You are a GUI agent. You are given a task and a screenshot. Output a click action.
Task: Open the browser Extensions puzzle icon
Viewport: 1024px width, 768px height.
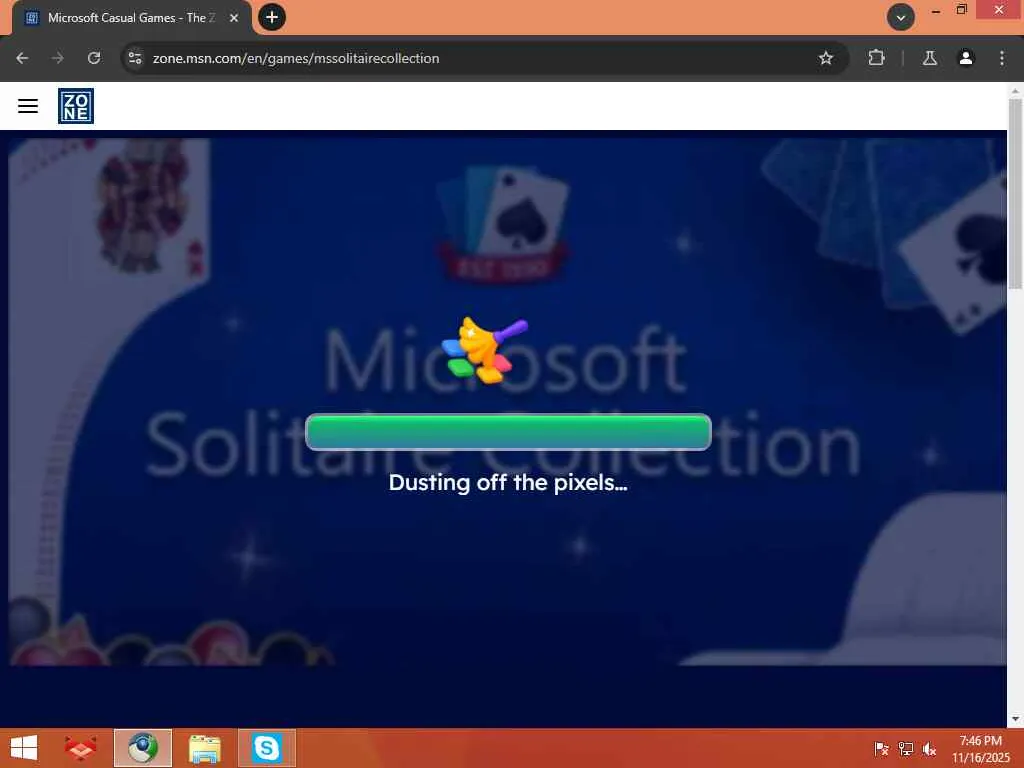click(876, 58)
